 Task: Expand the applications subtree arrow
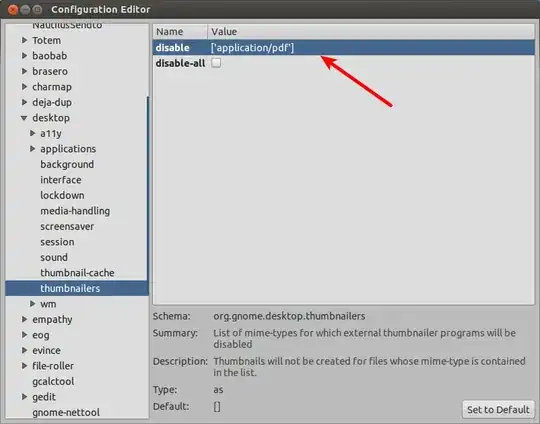tap(32, 149)
